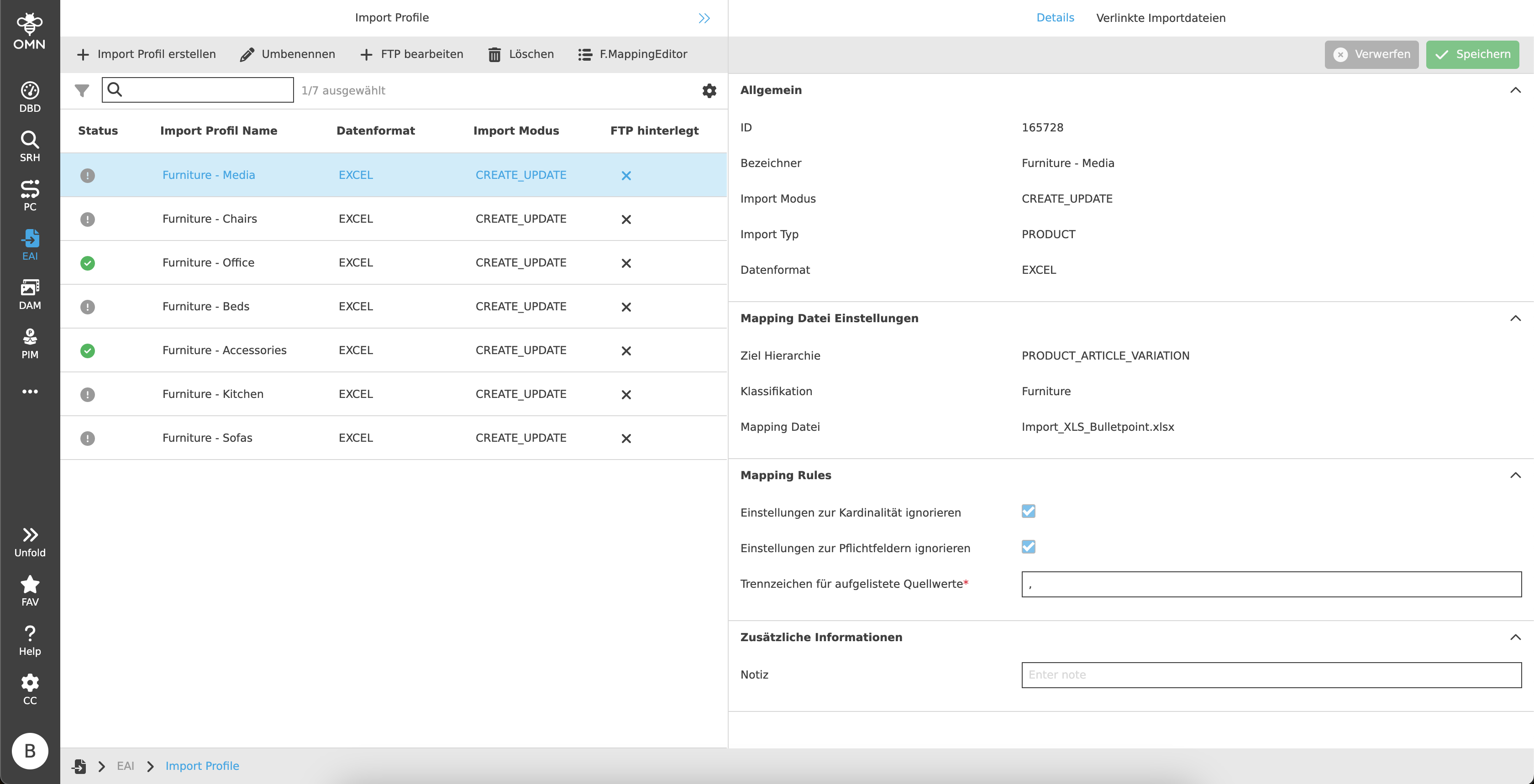Expand sidebar with Unfold icon
The image size is (1534, 784).
coord(30,541)
